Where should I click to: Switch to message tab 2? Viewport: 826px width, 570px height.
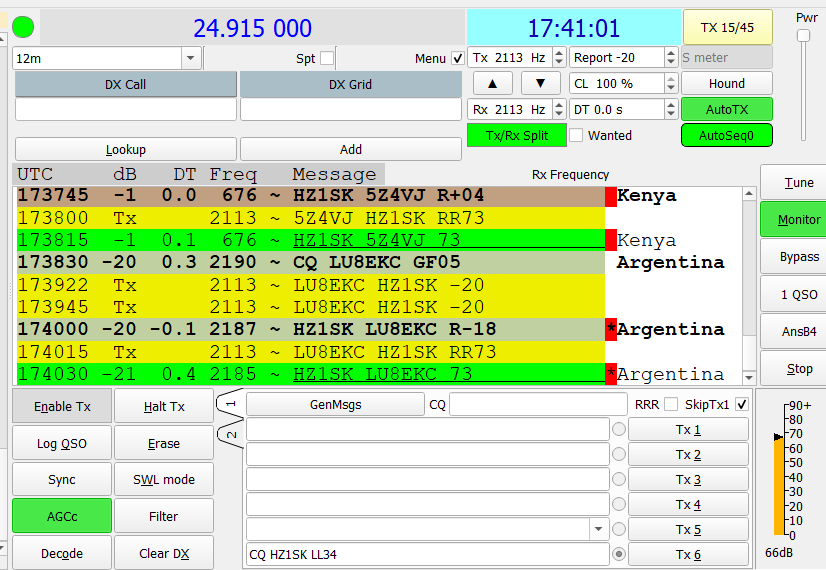231,435
